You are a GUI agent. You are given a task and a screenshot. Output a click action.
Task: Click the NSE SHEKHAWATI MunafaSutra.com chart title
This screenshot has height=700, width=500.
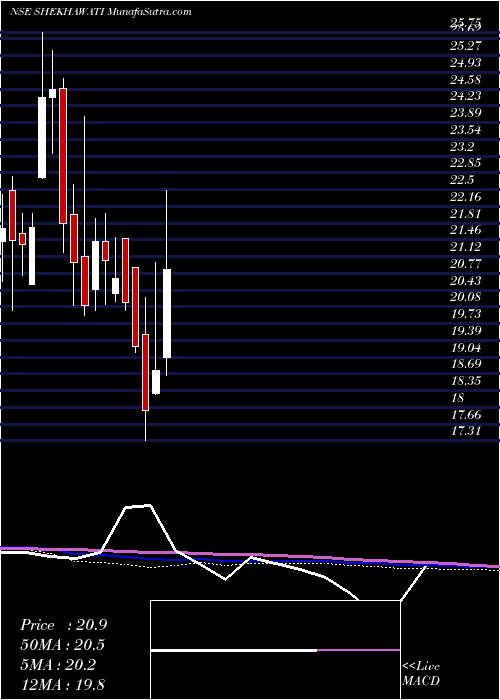point(101,12)
